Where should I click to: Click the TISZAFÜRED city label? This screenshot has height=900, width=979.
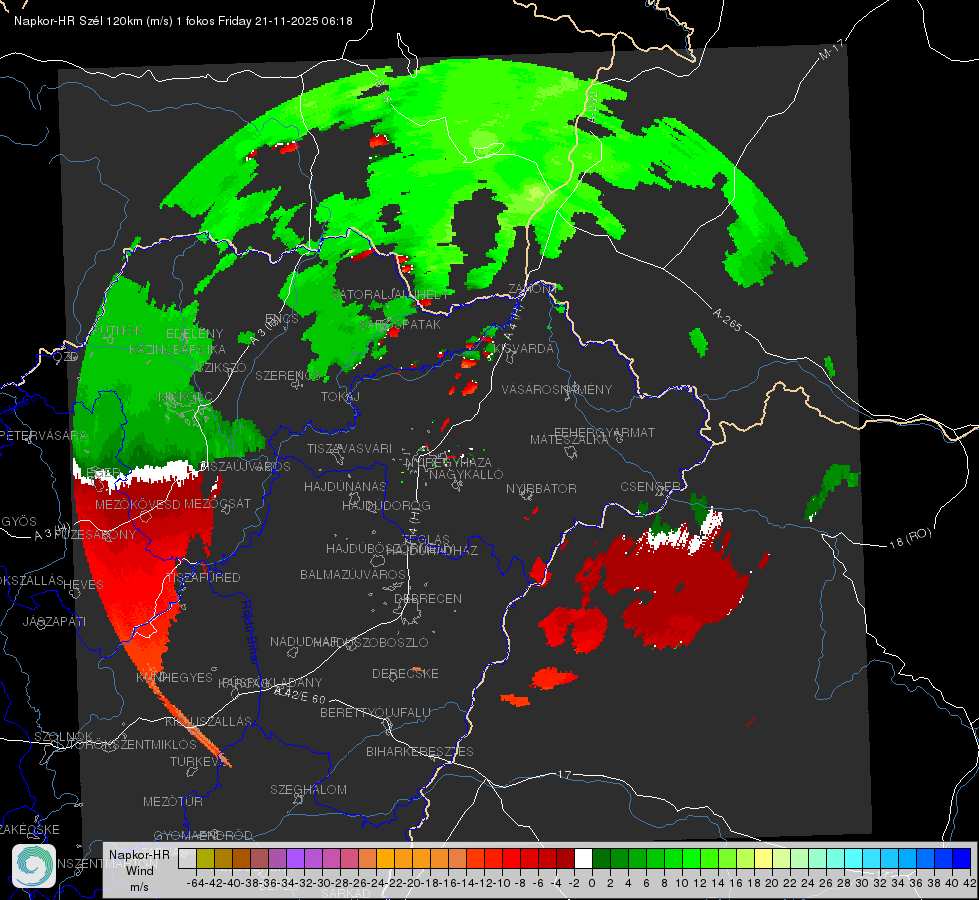(203, 577)
